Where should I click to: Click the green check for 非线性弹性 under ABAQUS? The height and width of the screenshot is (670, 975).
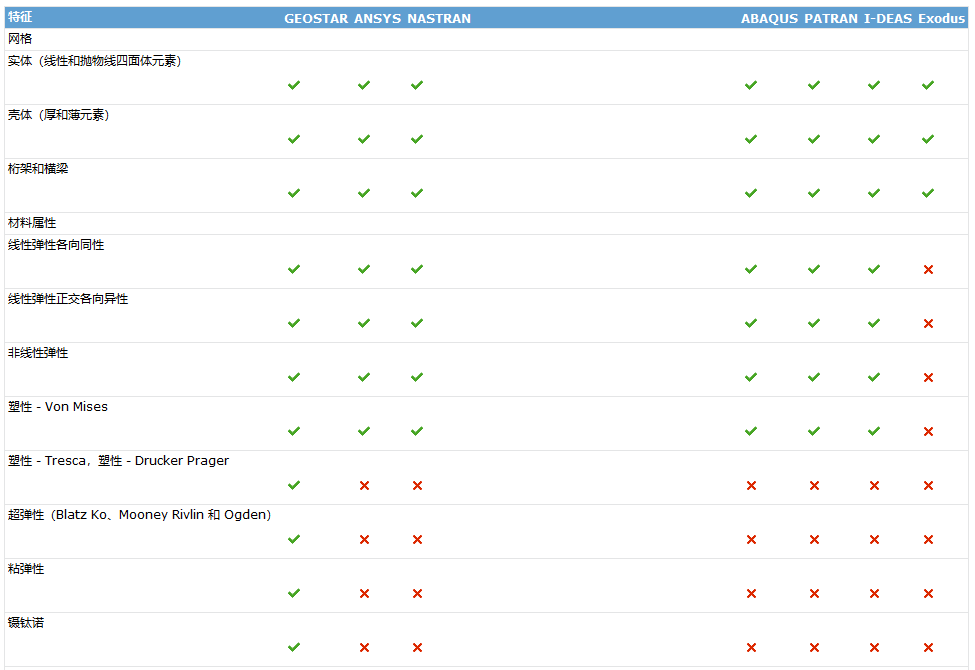pyautogui.click(x=751, y=378)
